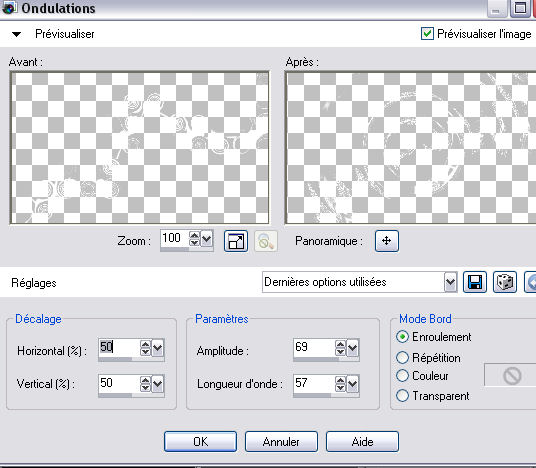The image size is (536, 468).
Task: Click the disabled color swatch box
Action: (511, 375)
